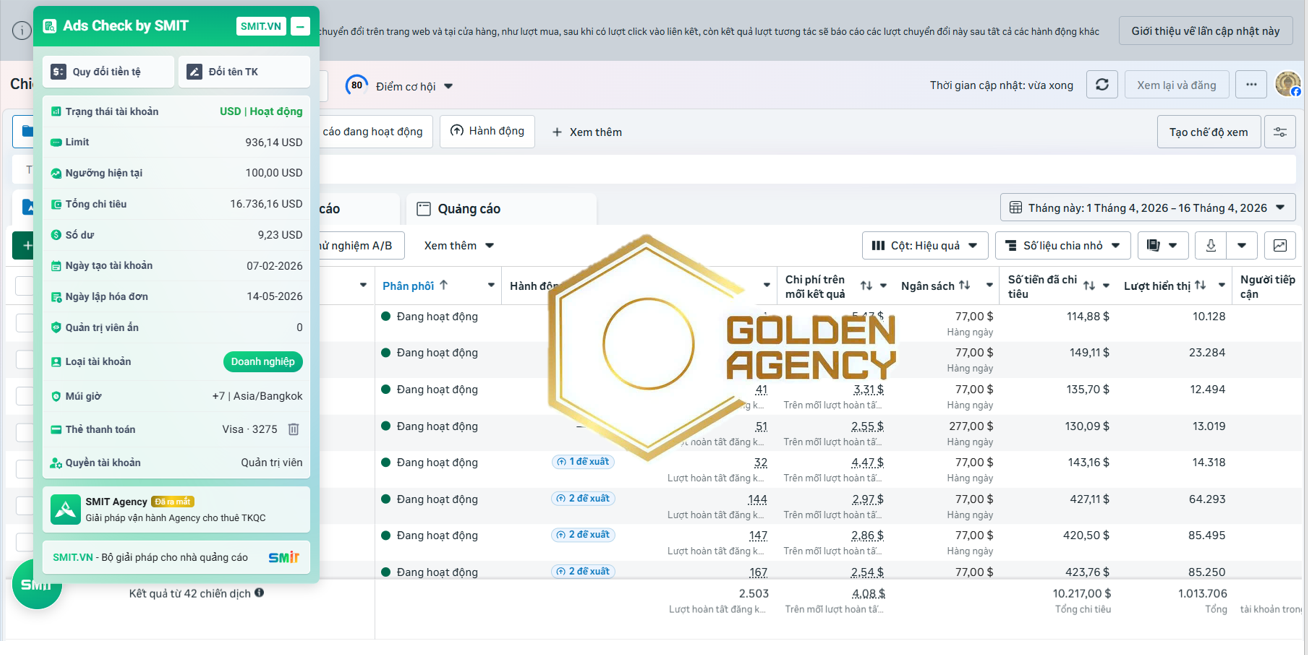Click the Người tiếp cận column header

pyautogui.click(x=1268, y=287)
